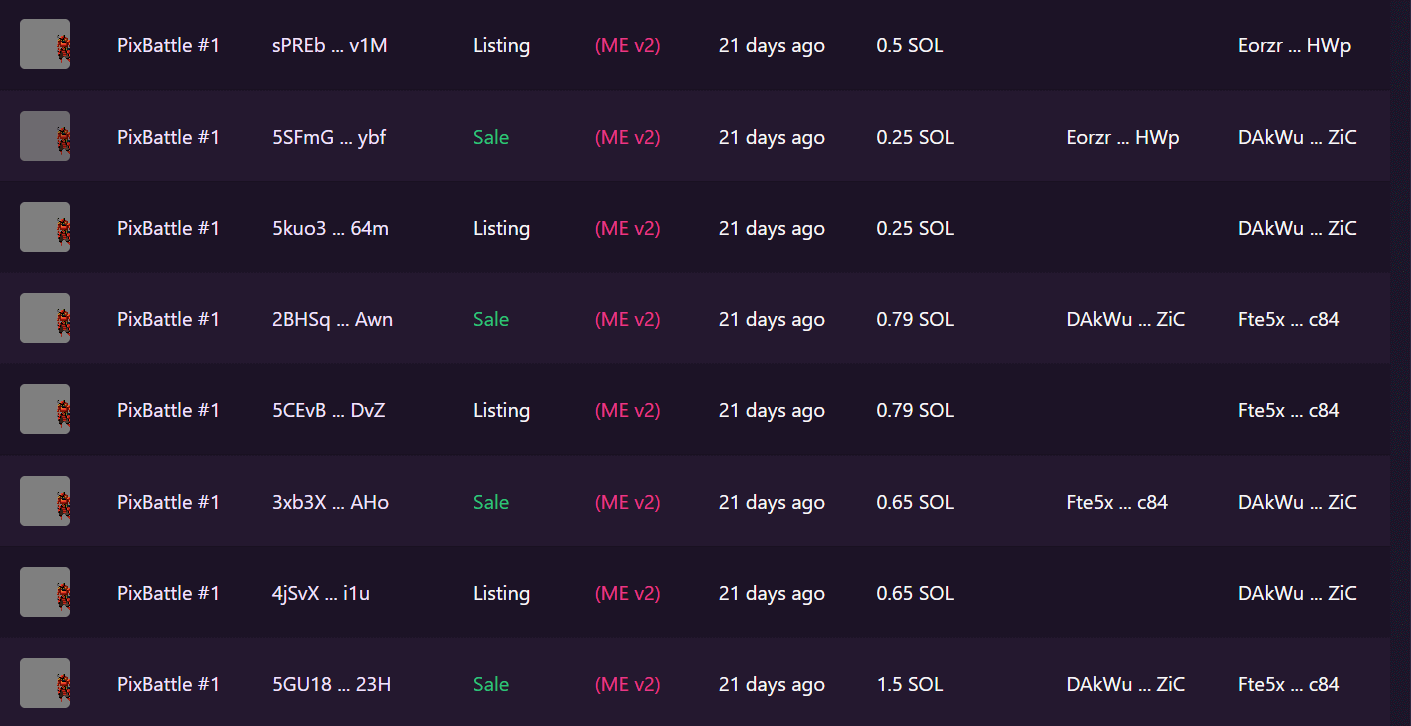Click the PixBattle #1 name in the 1.5 SOL row
Viewport: 1411px width, 726px height.
(168, 685)
